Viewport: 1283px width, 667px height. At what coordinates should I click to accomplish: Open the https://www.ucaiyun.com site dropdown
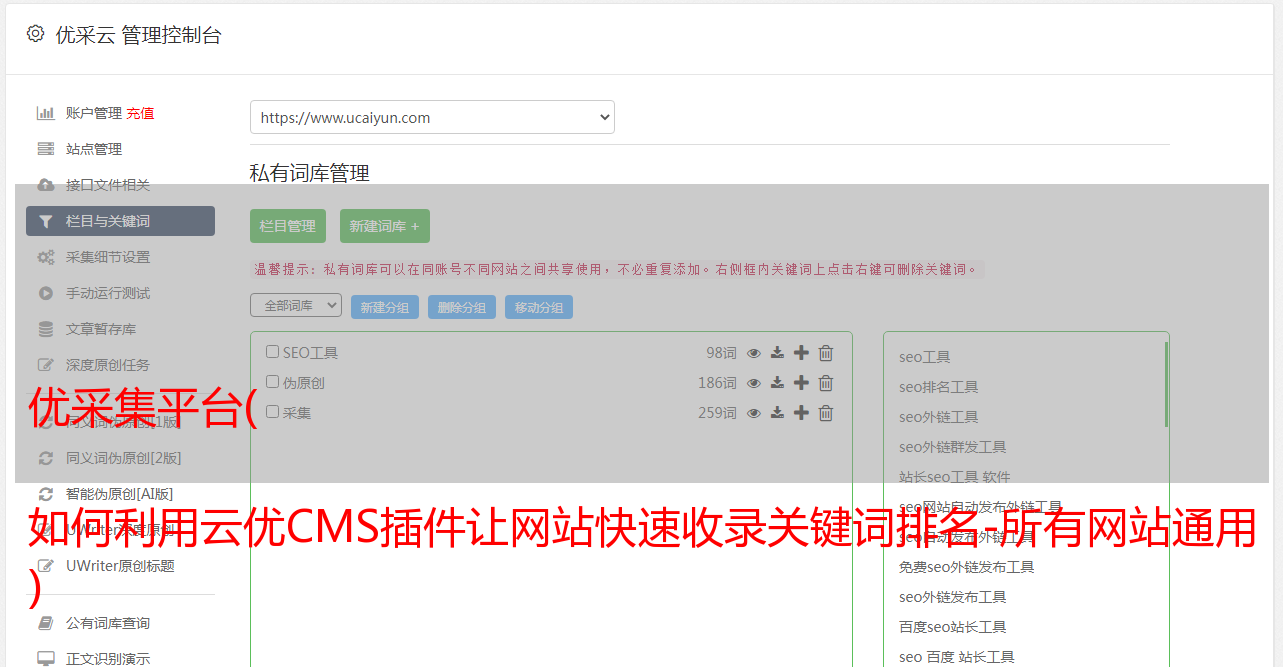pos(432,117)
